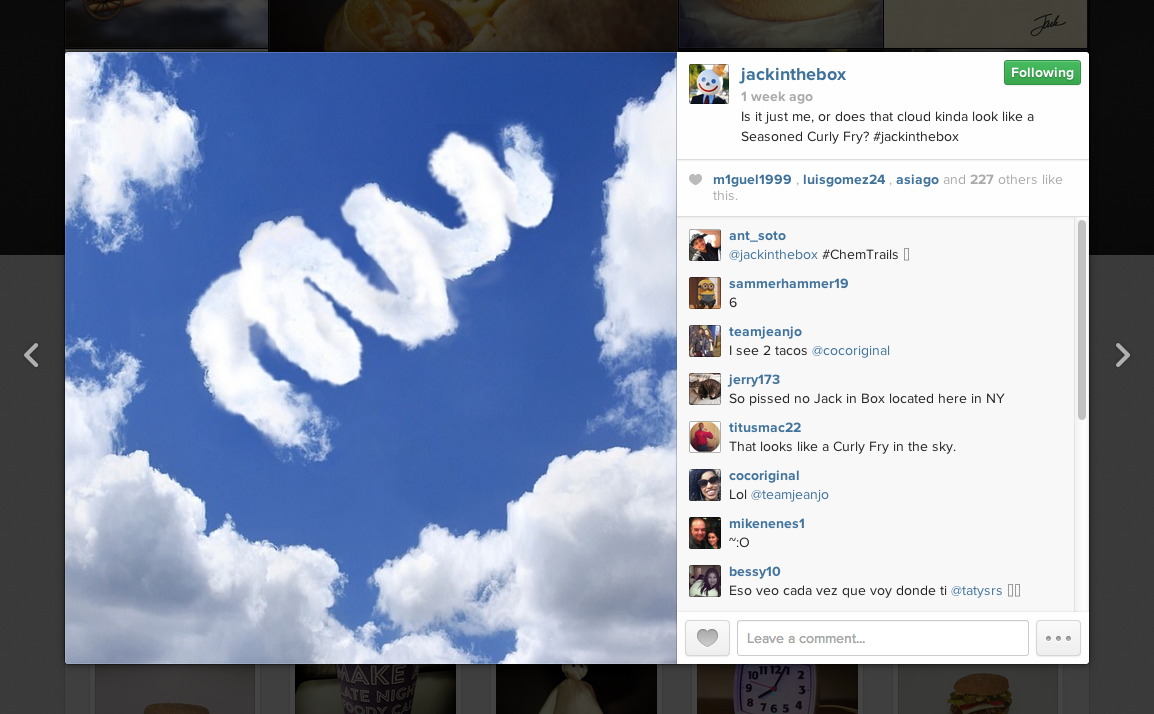Screen dimensions: 1154x714
Task: Open luisgomez24 liker profile
Action: point(843,180)
